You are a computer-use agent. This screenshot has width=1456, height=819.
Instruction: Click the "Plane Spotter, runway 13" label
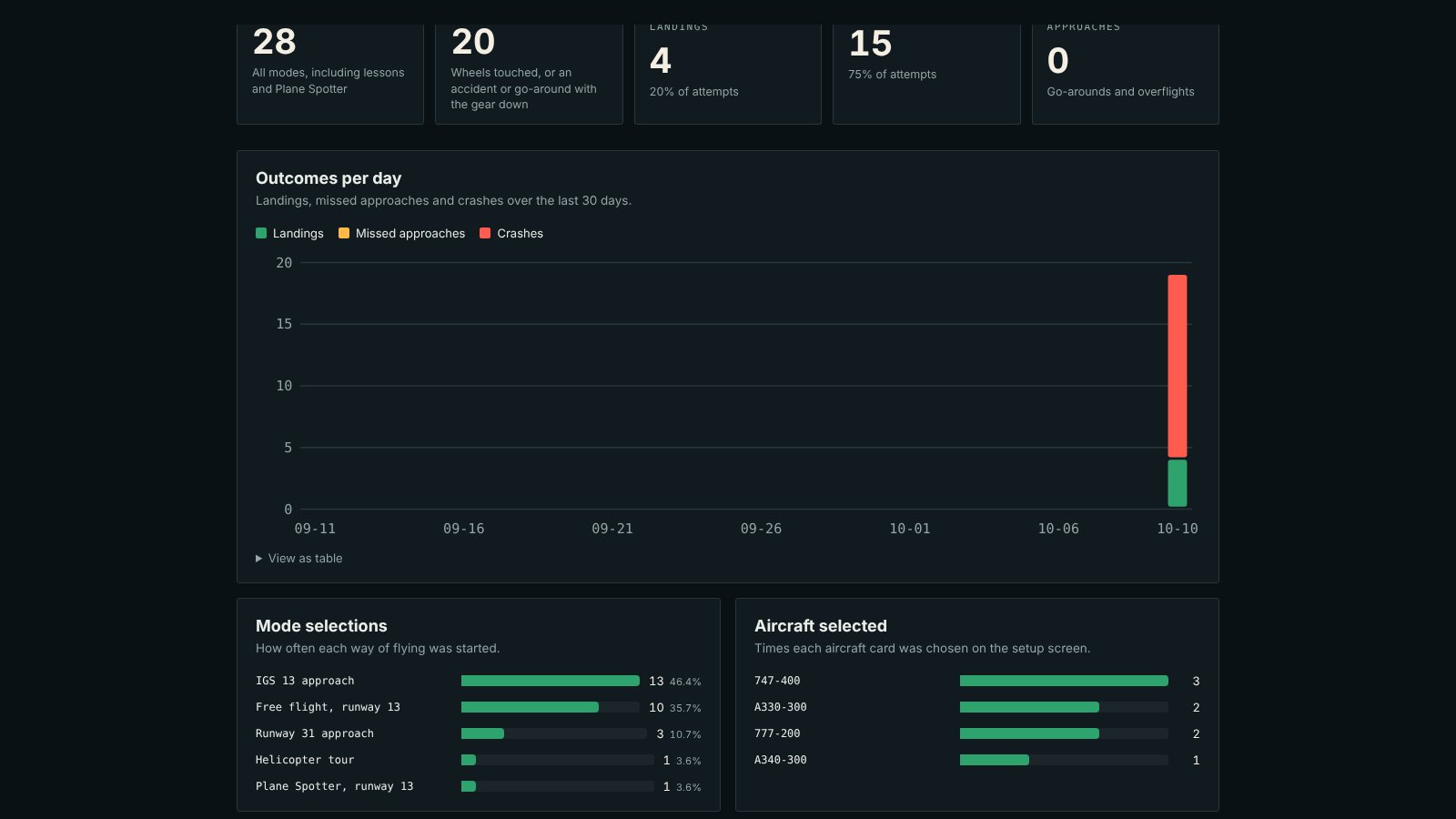(334, 786)
